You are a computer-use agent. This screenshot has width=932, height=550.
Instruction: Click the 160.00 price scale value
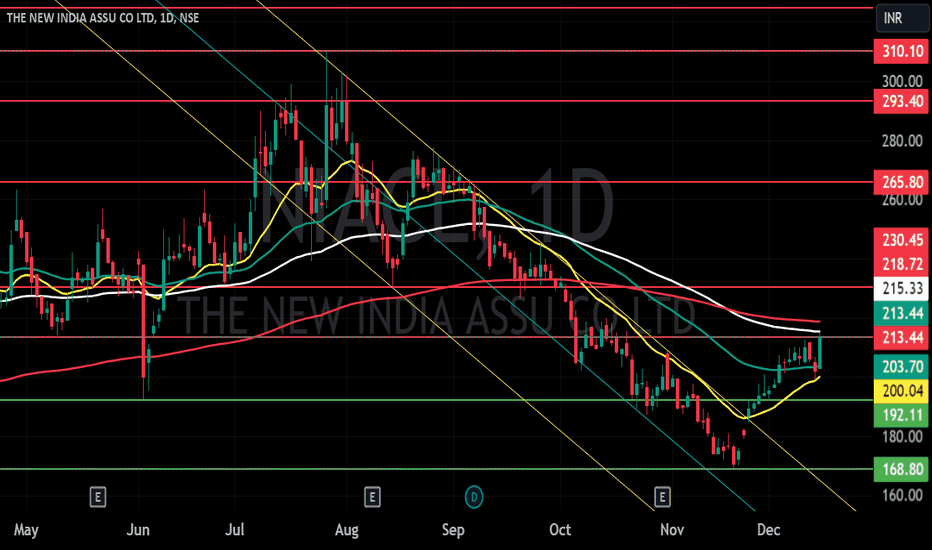click(902, 495)
